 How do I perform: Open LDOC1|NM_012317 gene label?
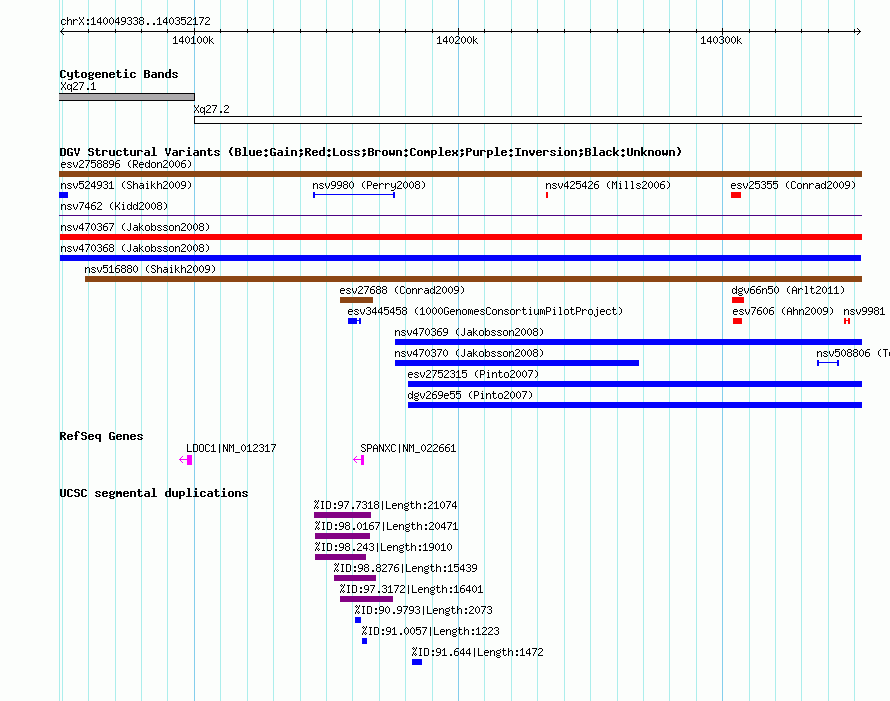[x=231, y=448]
